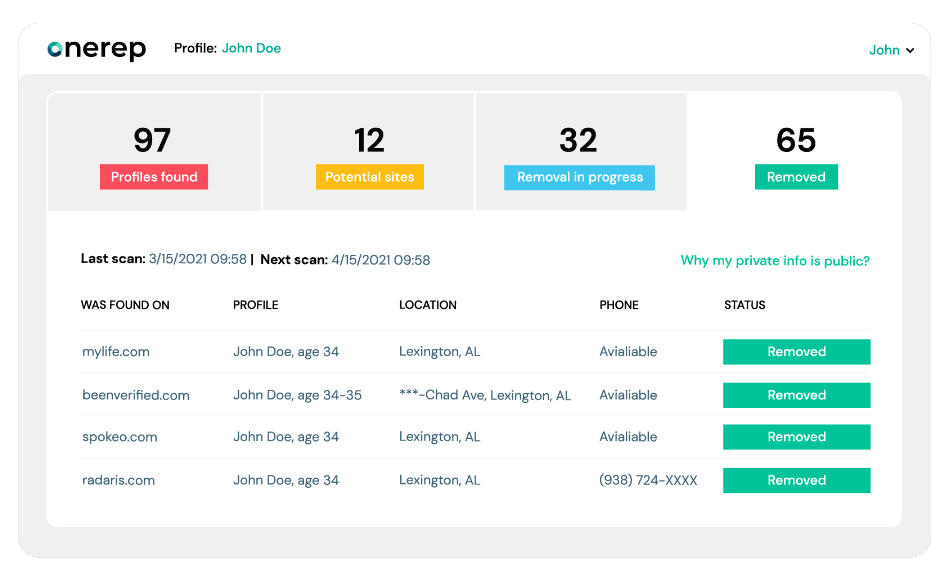Select the Profiles found tab

(x=154, y=151)
